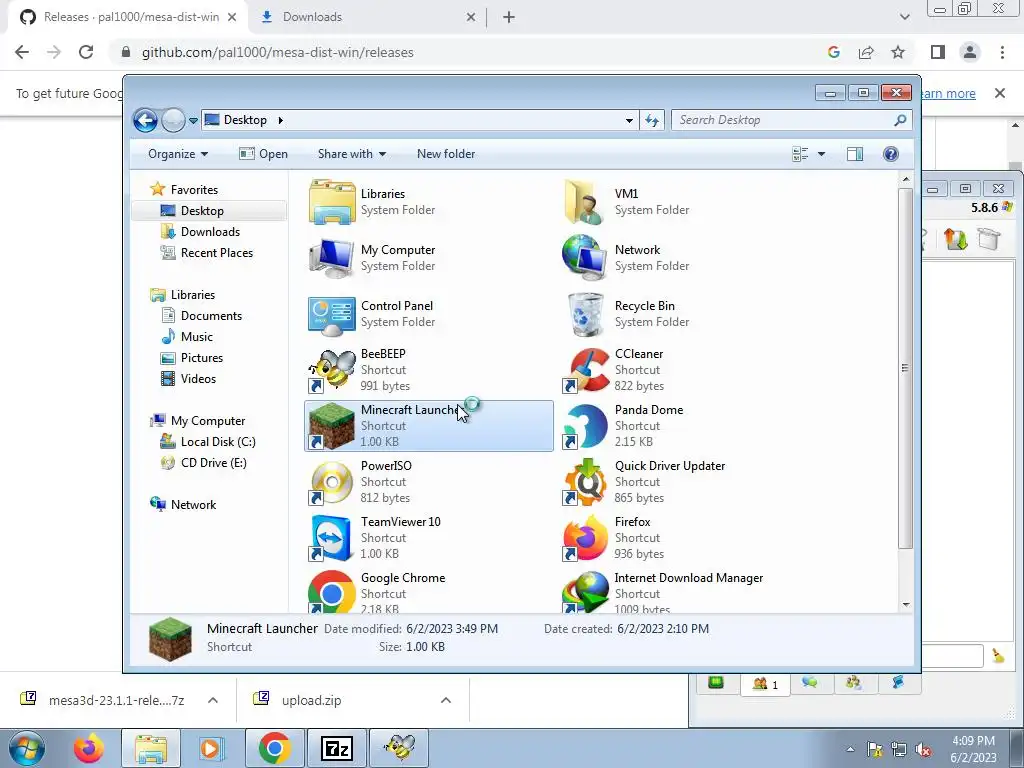
Task: Open BeeBEEP from the taskbar
Action: point(399,748)
